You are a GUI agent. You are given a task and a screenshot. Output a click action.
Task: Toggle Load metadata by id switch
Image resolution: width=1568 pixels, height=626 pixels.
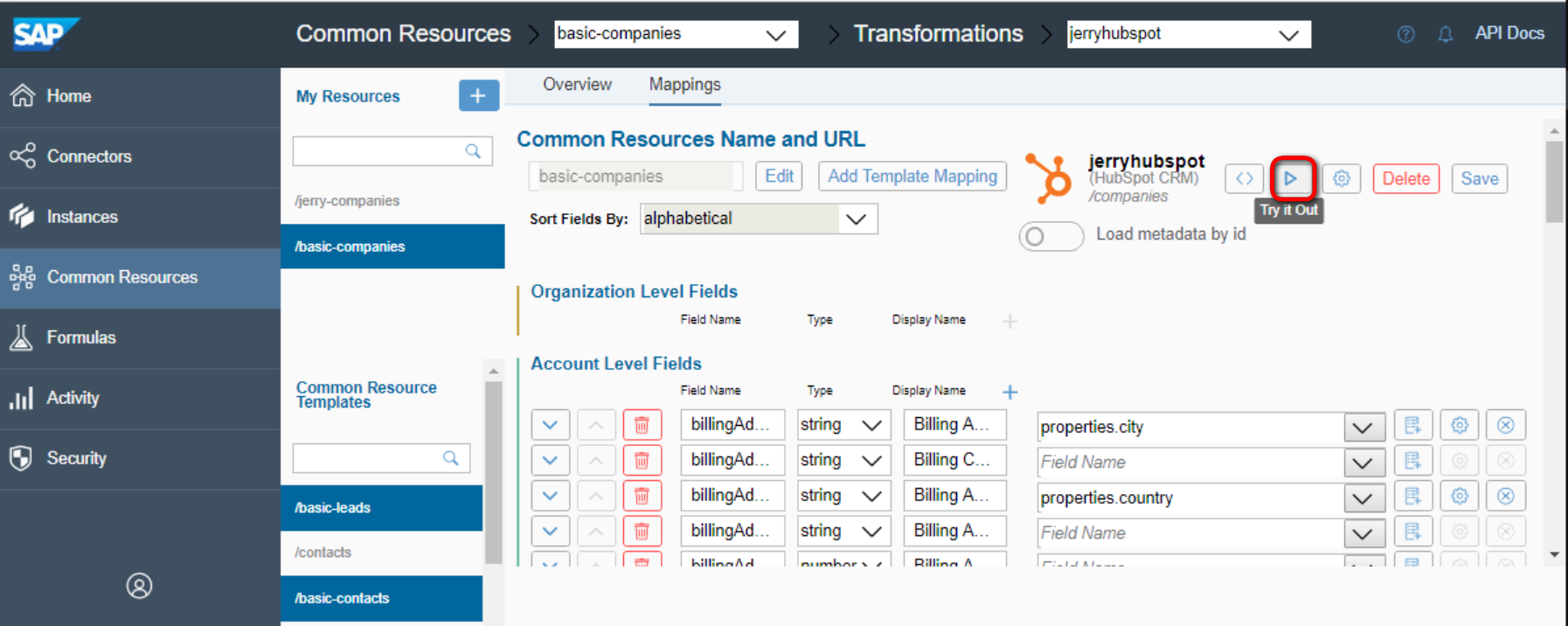pos(1051,236)
